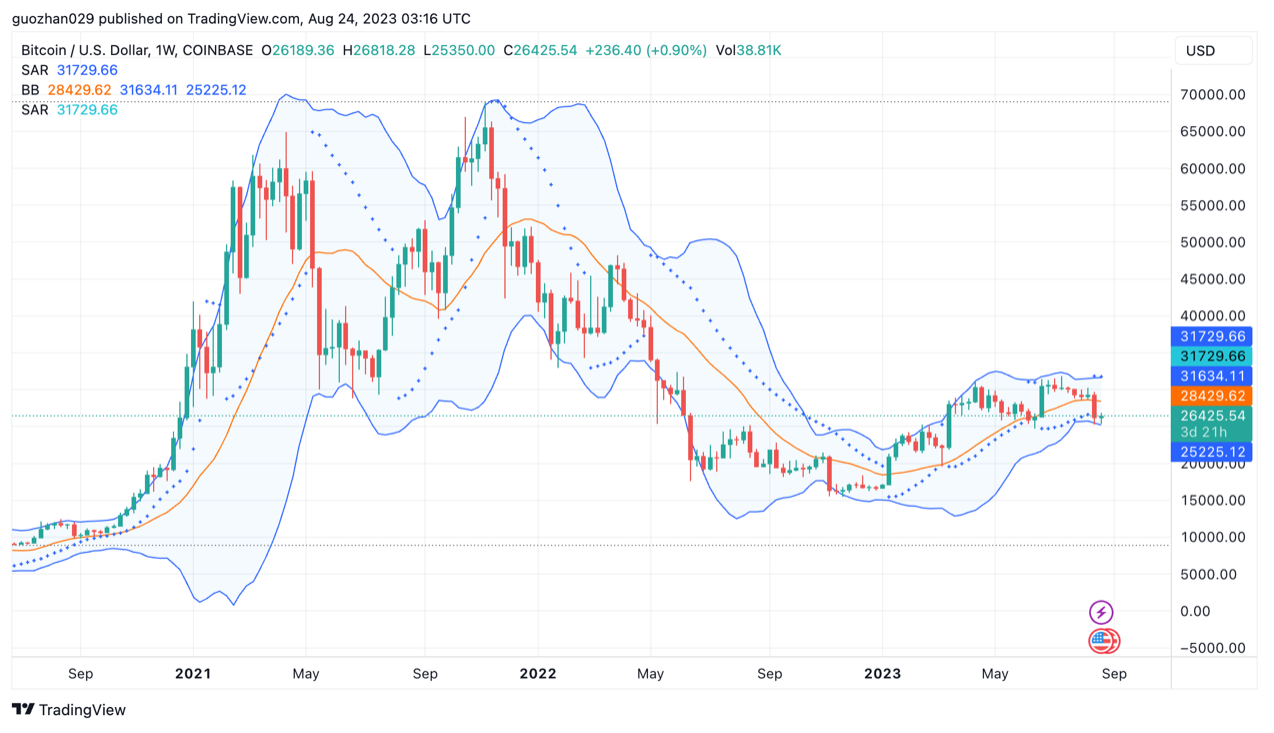Click the second SAR legend value 31729.66 in teal

(87, 110)
